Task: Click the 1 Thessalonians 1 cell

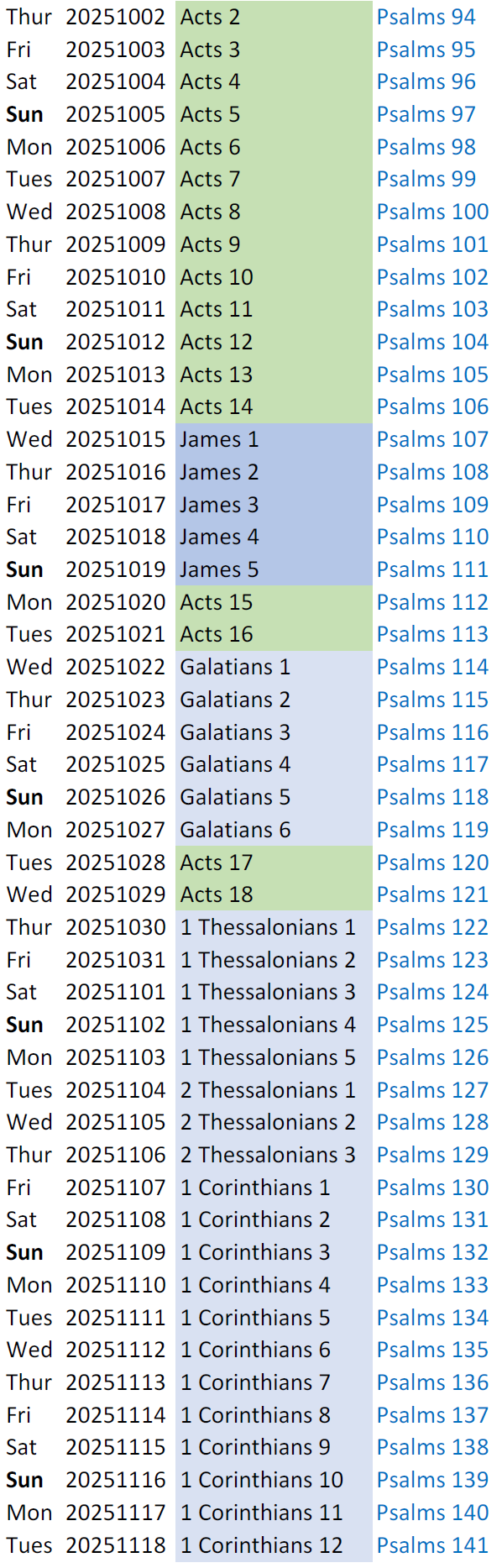Action: [274, 927]
